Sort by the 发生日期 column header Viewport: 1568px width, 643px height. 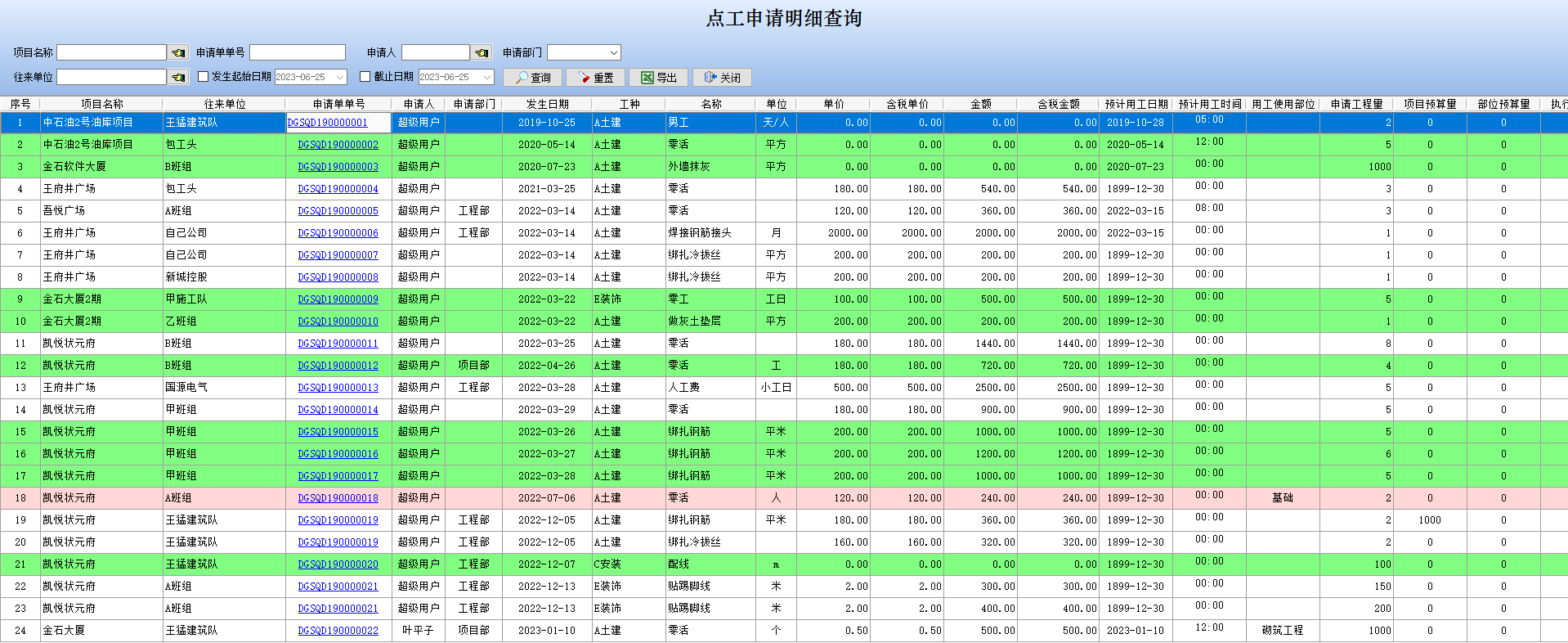547,104
